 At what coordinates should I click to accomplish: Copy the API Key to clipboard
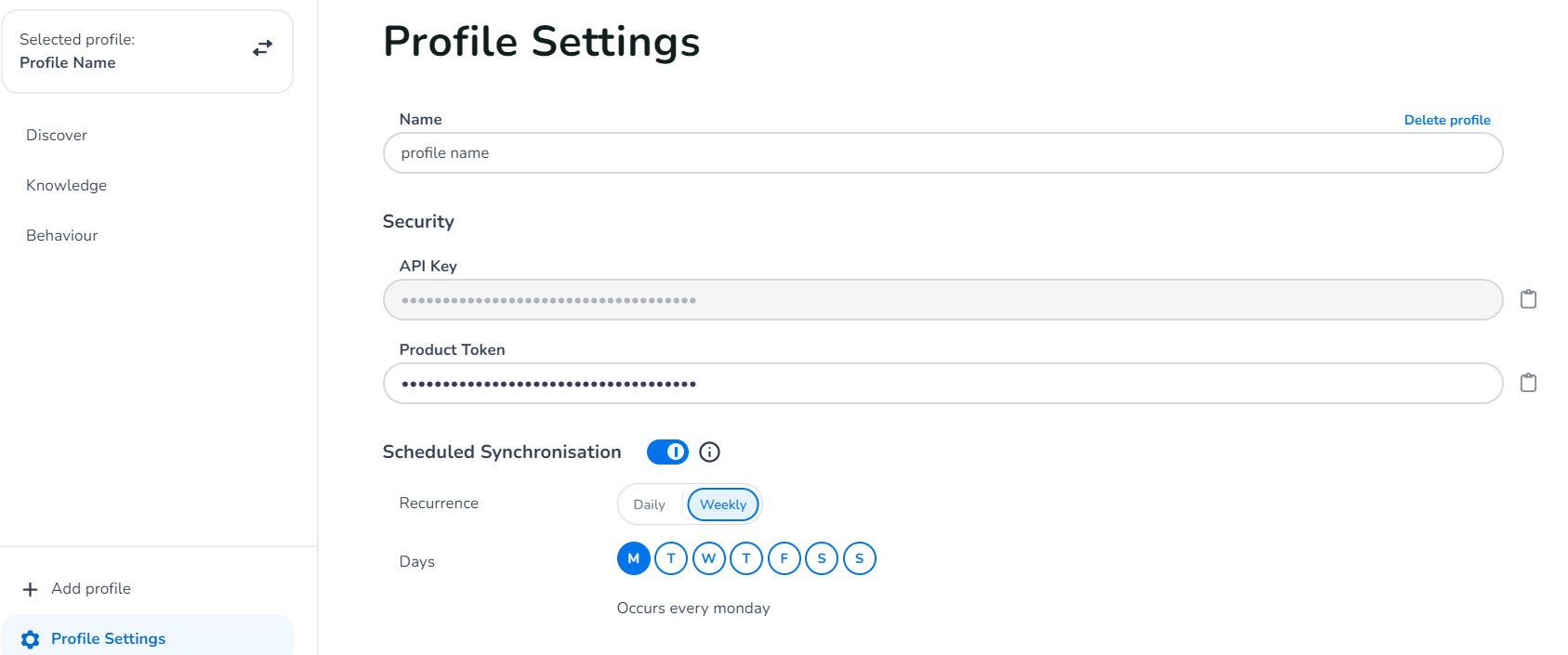tap(1528, 299)
